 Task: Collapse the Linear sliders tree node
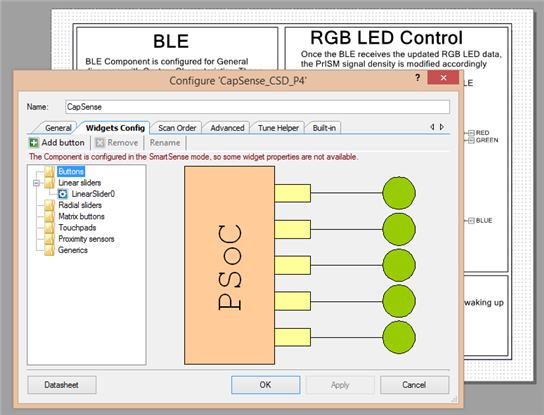point(36,183)
